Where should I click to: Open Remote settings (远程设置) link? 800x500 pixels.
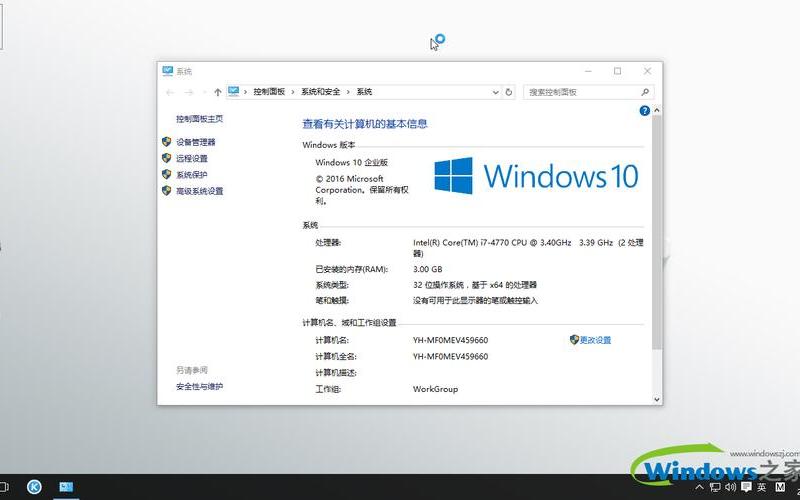pos(192,159)
